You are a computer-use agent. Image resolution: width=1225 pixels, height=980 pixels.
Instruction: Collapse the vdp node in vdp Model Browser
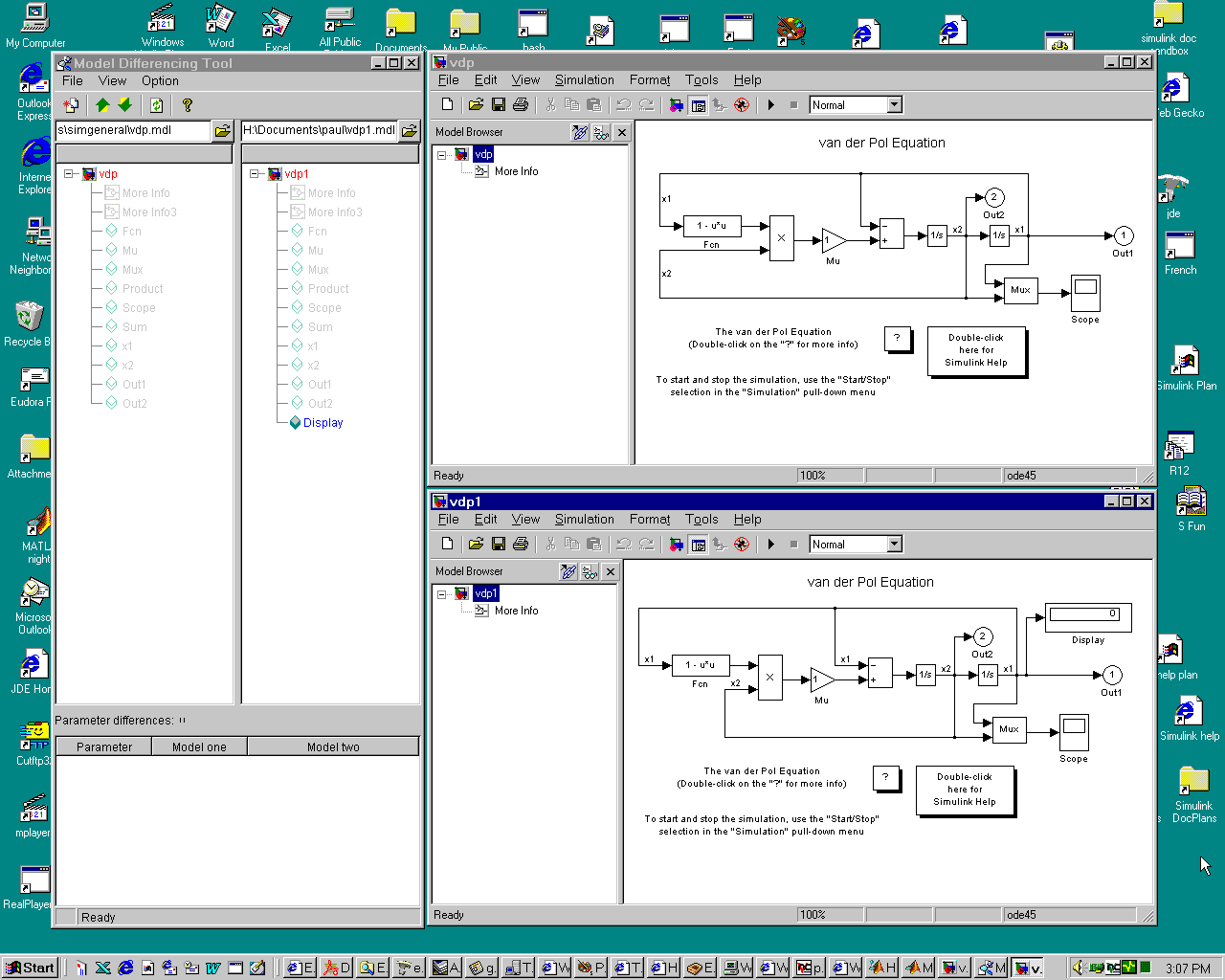[441, 155]
